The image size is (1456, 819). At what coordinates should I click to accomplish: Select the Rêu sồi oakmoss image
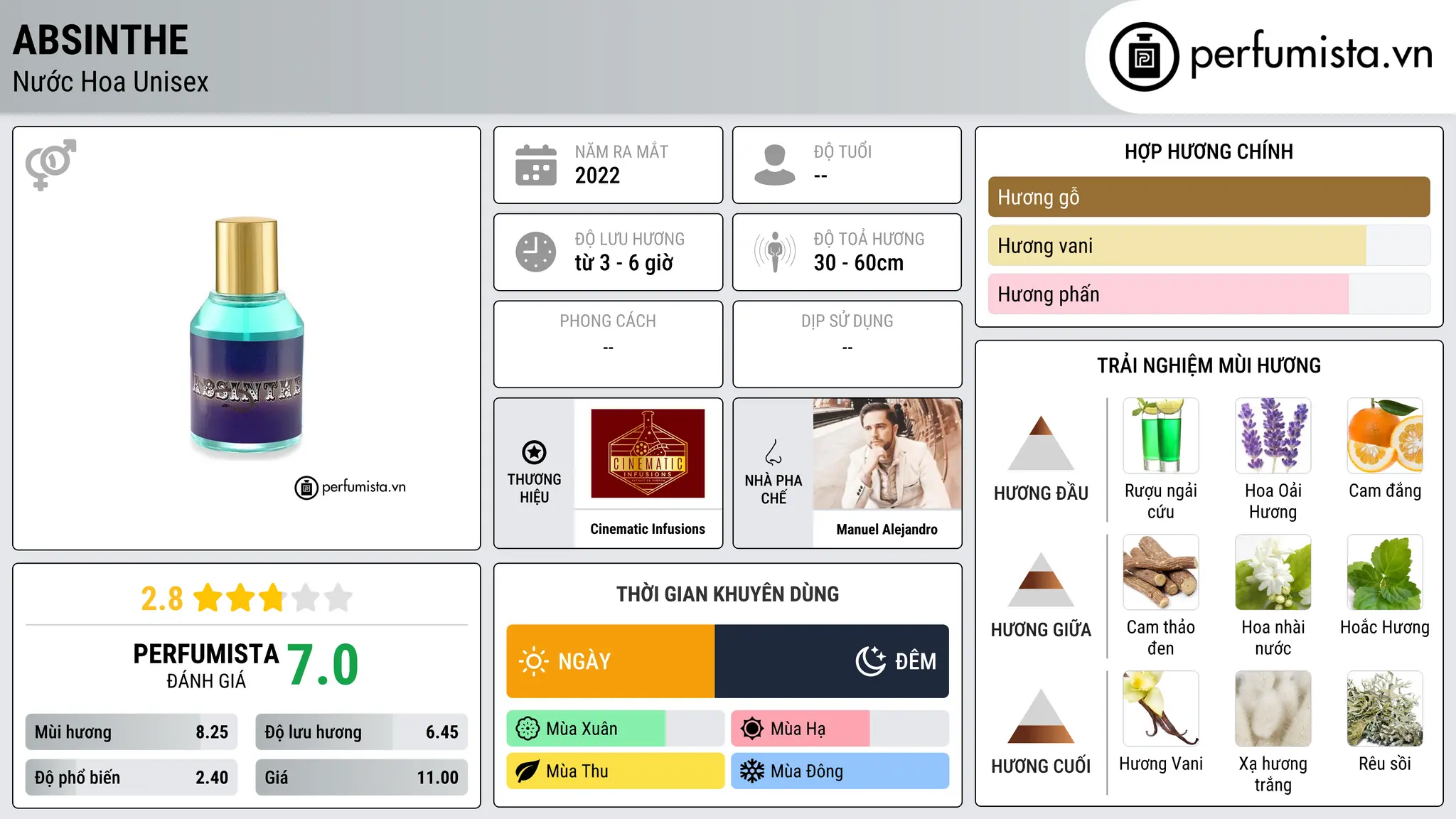[1385, 709]
